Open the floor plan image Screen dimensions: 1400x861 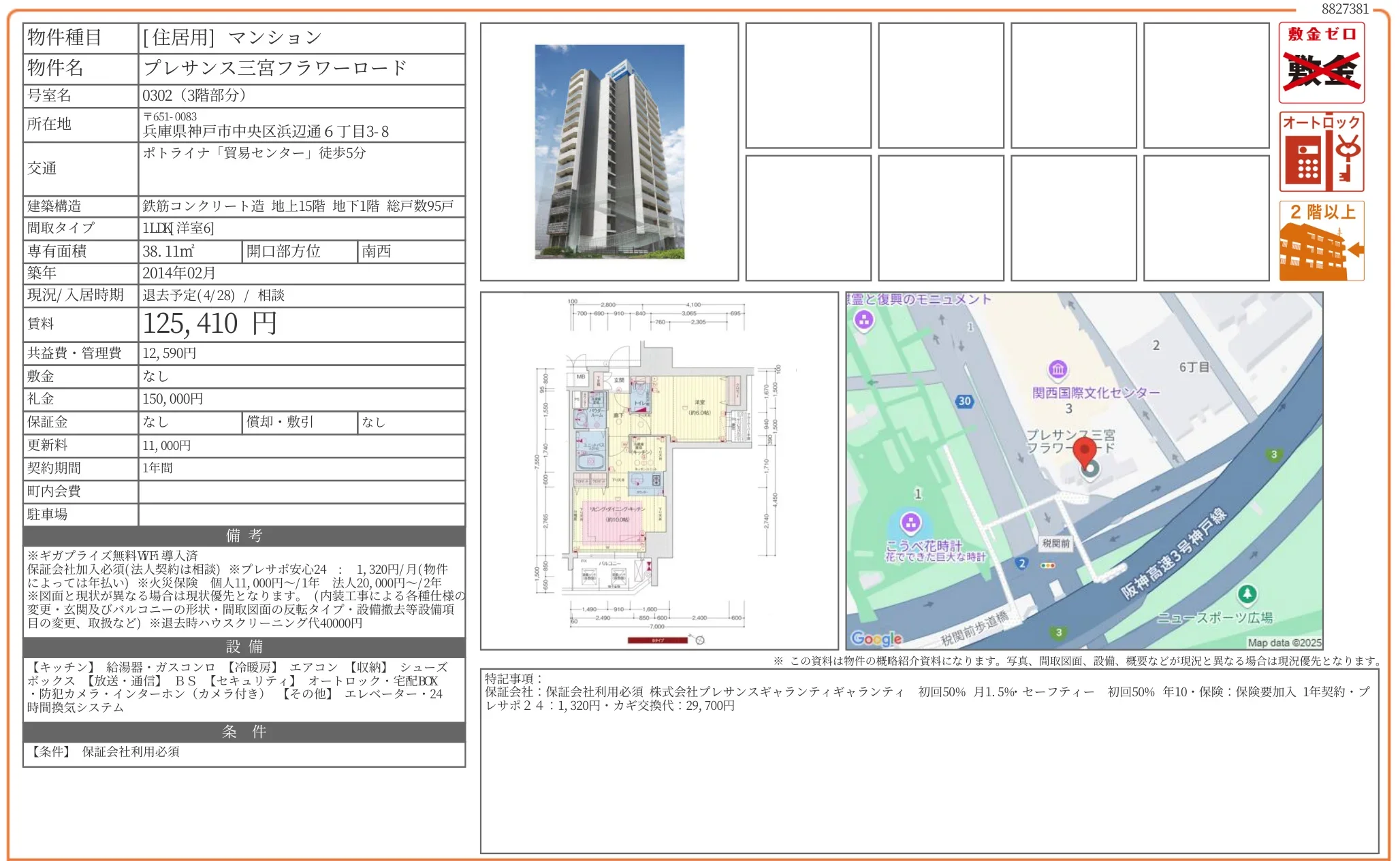coord(659,471)
